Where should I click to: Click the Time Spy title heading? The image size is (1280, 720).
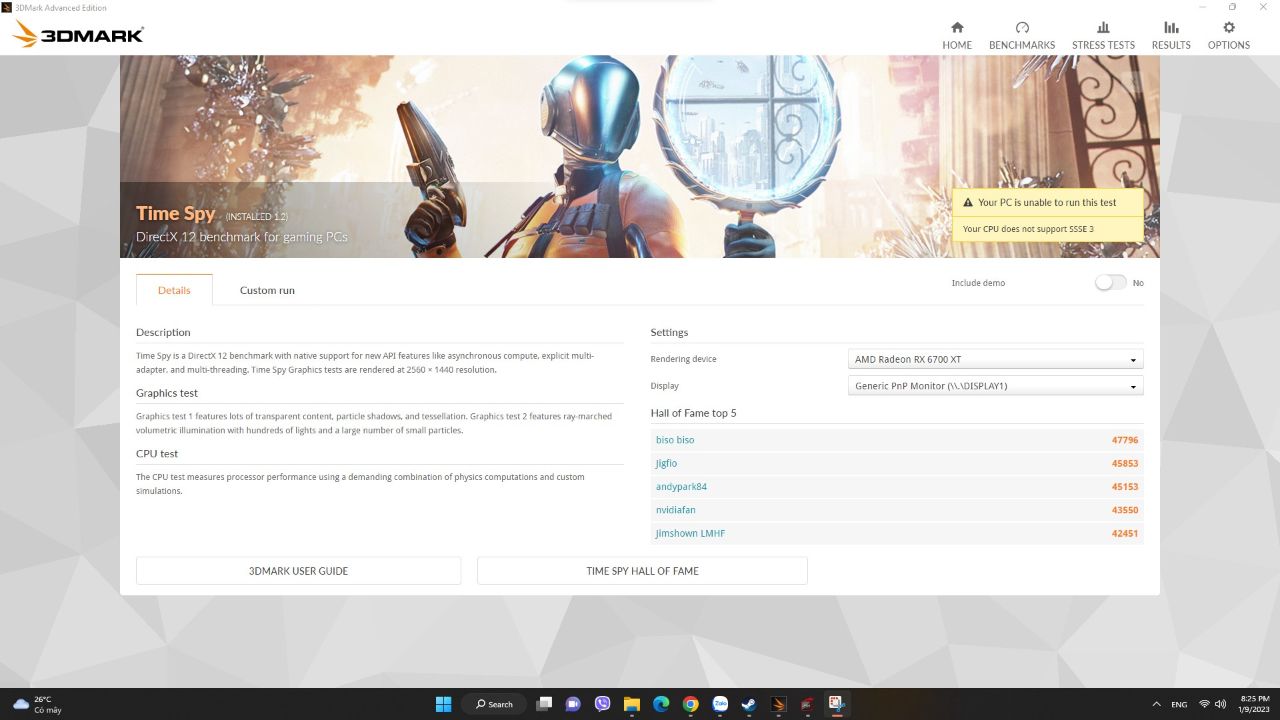point(175,213)
